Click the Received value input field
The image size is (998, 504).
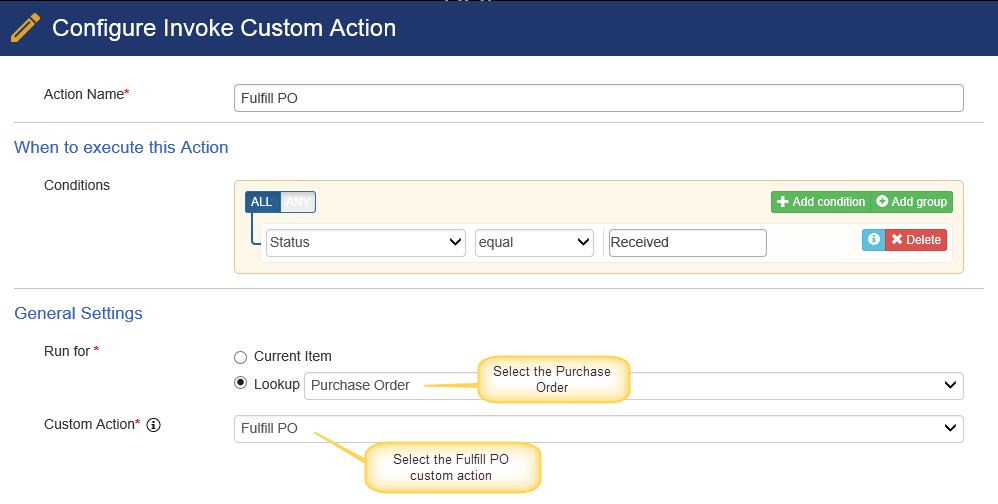(x=687, y=242)
